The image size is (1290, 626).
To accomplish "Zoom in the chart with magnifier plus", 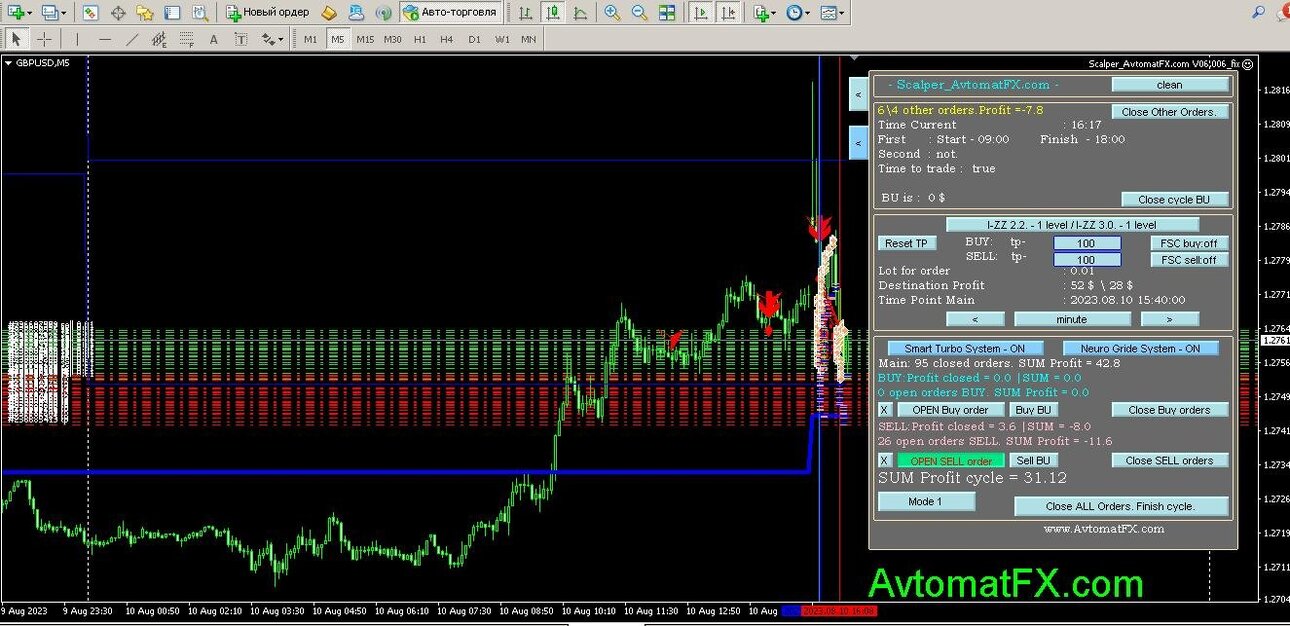I will [612, 13].
